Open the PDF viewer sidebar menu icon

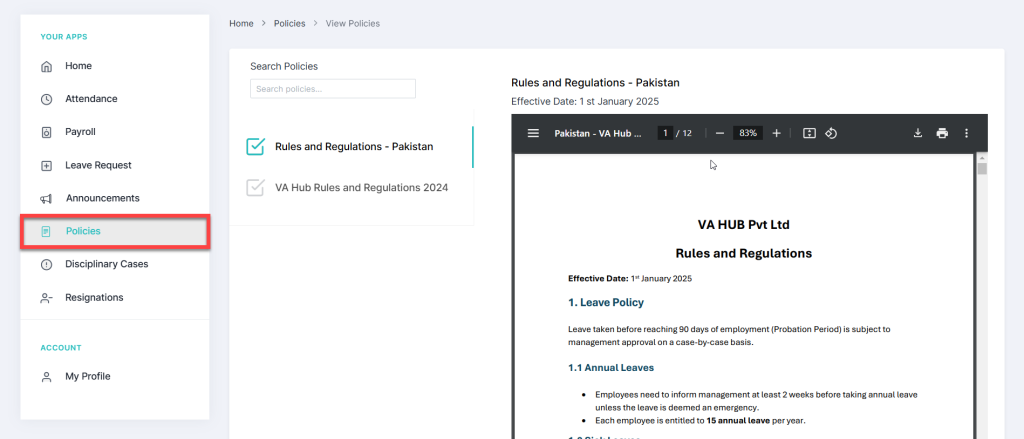point(533,133)
